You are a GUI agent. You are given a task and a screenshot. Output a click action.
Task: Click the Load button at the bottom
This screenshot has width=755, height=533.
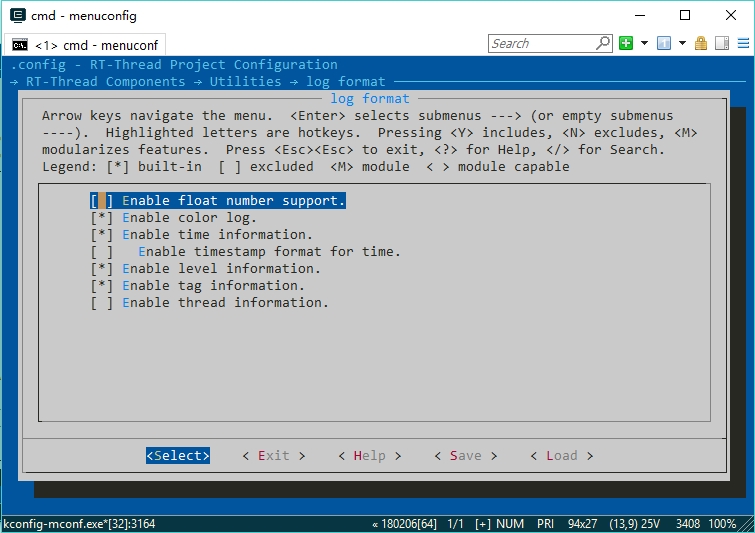click(561, 456)
